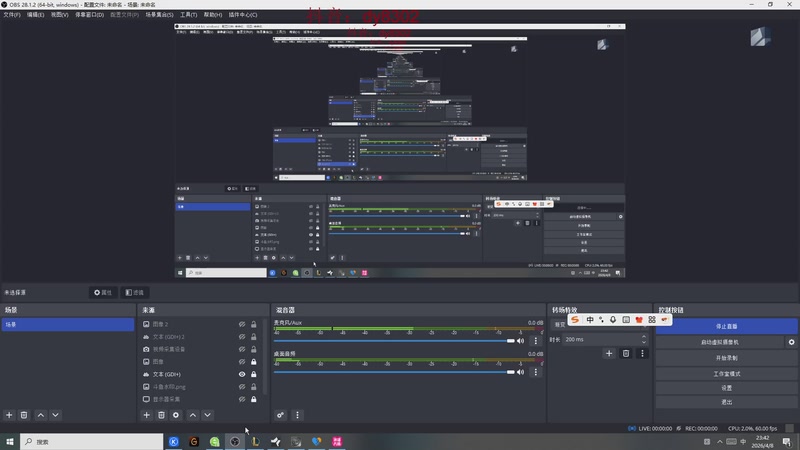Add a new source with plus icon

pos(146,415)
